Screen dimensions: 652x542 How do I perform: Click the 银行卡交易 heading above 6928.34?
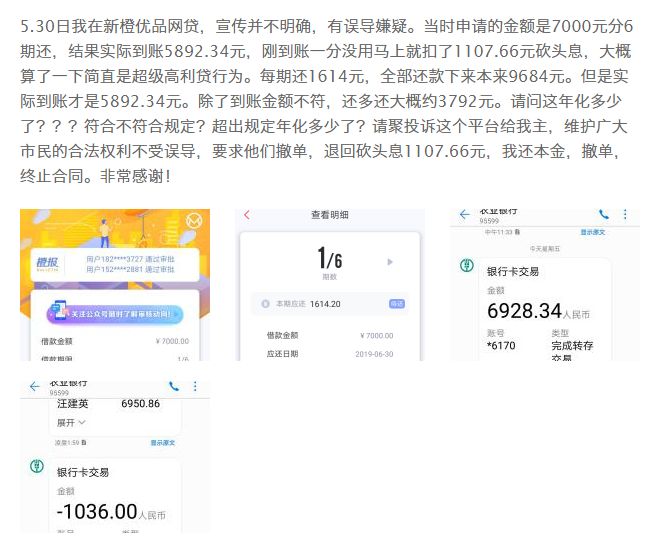513,272
